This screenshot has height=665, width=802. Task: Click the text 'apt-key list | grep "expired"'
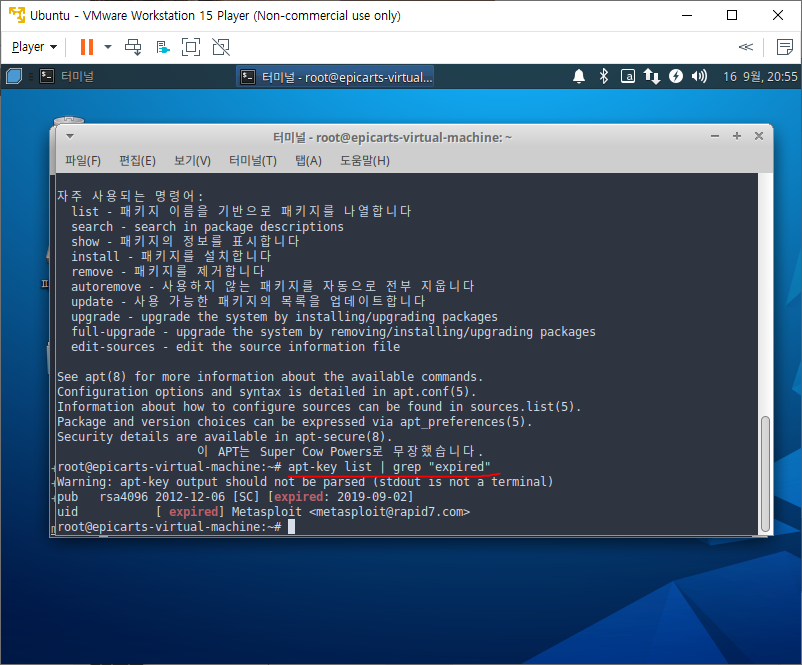[389, 467]
